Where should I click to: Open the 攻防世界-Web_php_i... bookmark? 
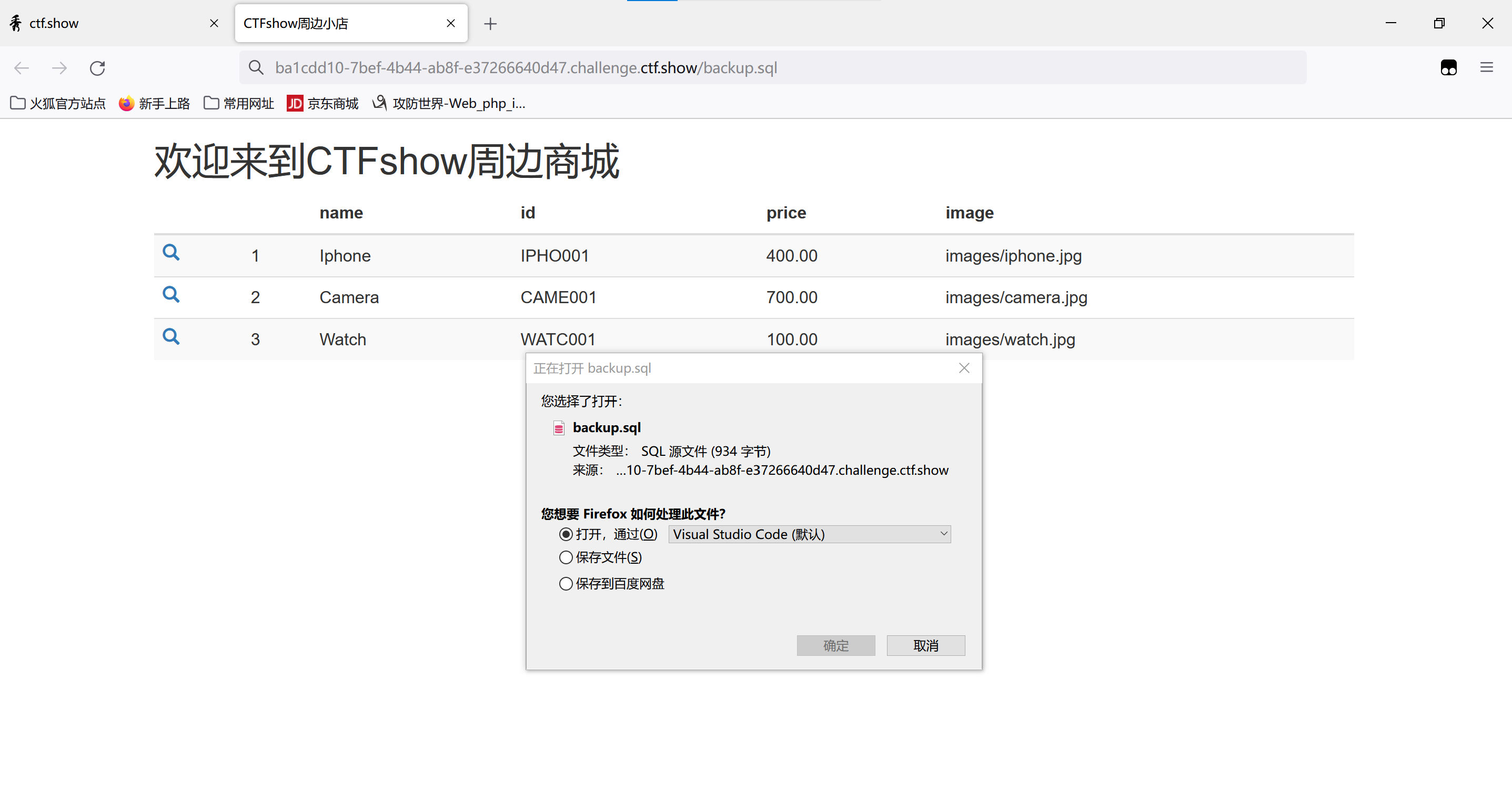(449, 103)
